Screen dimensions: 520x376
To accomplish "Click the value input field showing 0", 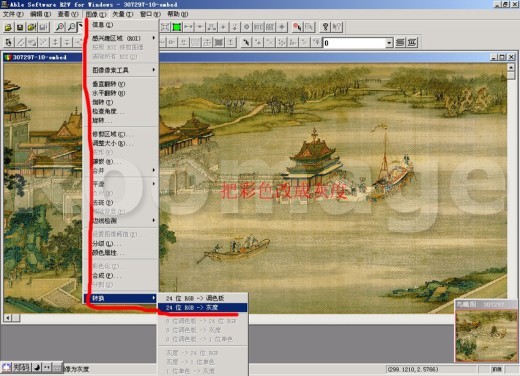I will pos(354,43).
